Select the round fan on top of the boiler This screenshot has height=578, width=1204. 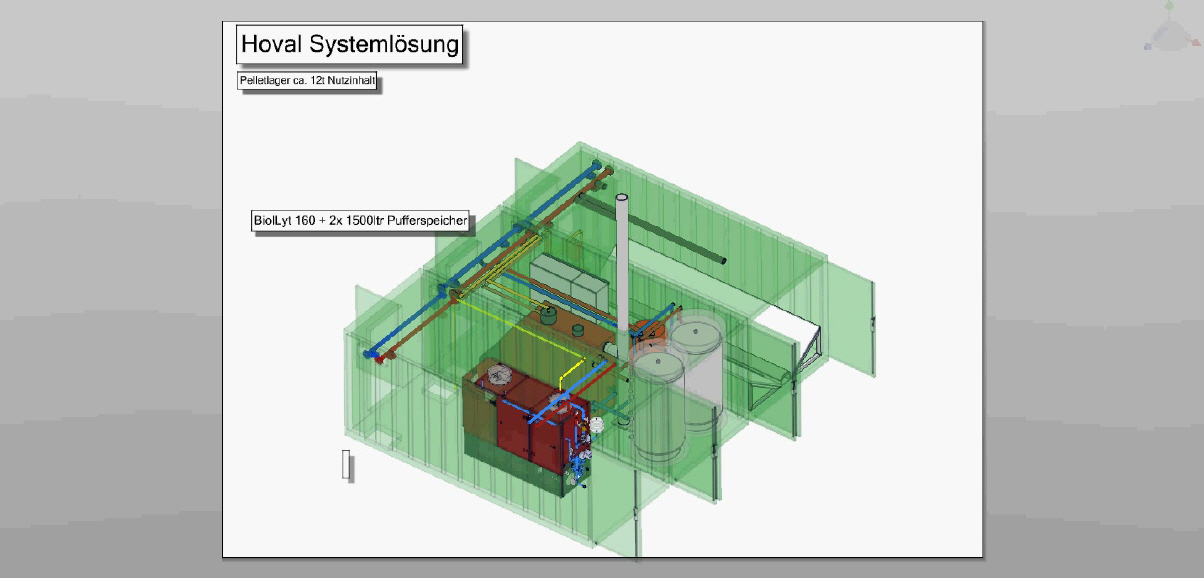tap(497, 378)
